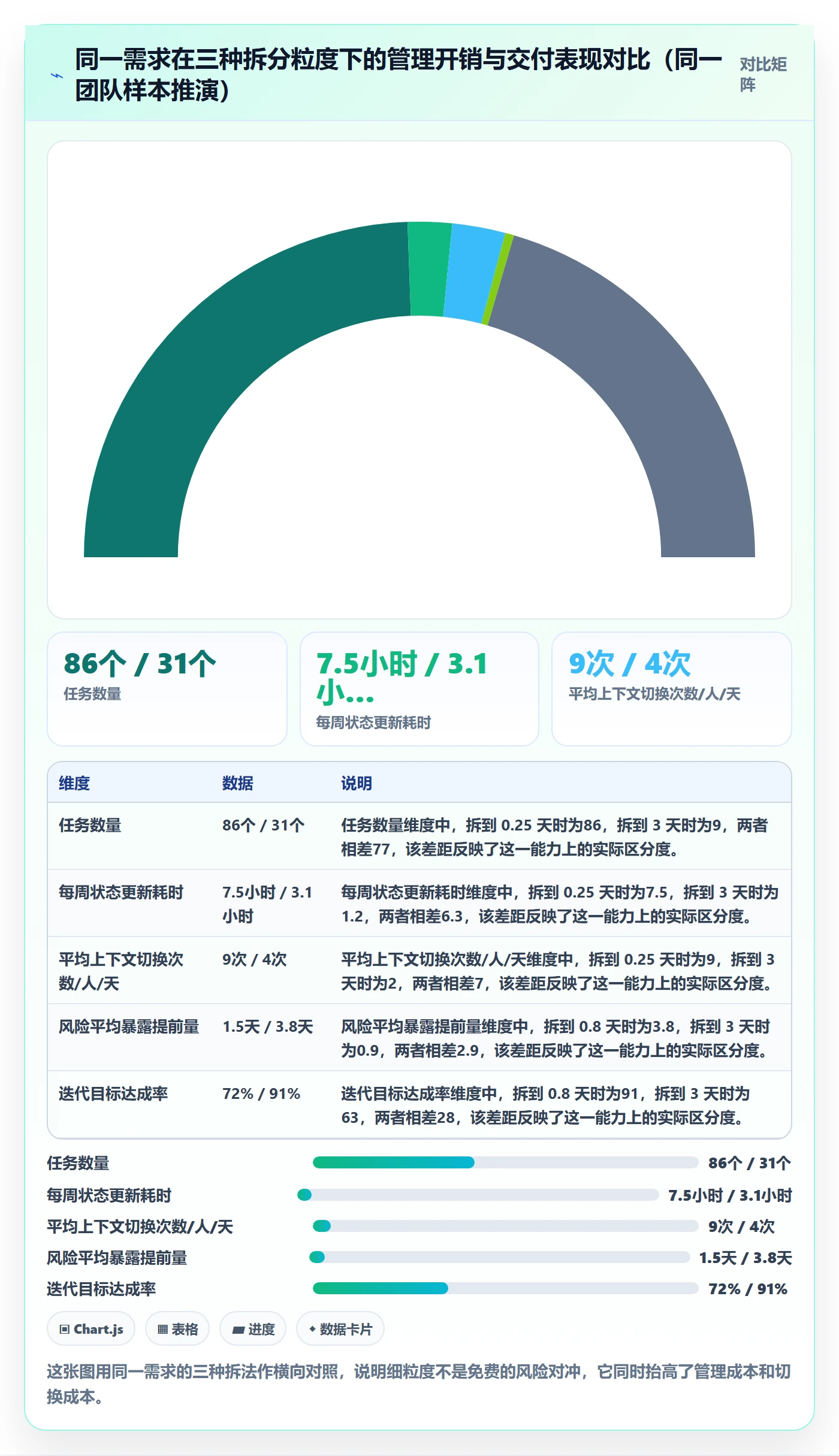The width and height of the screenshot is (839, 1456).
Task: Open the 平均上下文切换次数/人/天 stat card
Action: [x=672, y=689]
